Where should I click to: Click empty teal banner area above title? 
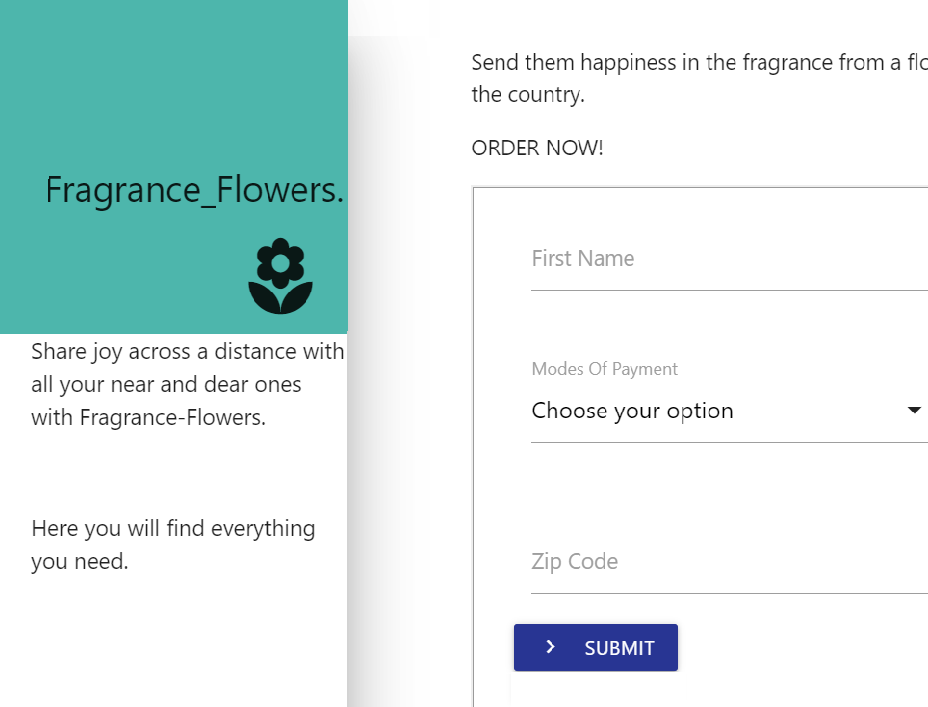(173, 83)
